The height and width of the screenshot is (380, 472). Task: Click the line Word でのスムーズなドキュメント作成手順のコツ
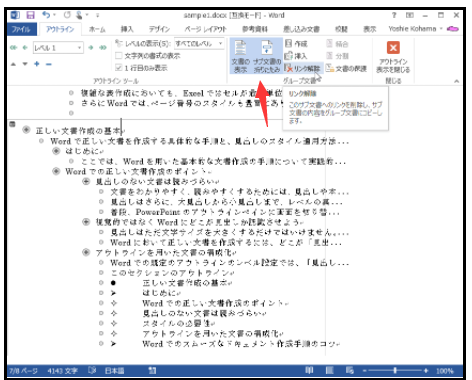tap(239, 343)
